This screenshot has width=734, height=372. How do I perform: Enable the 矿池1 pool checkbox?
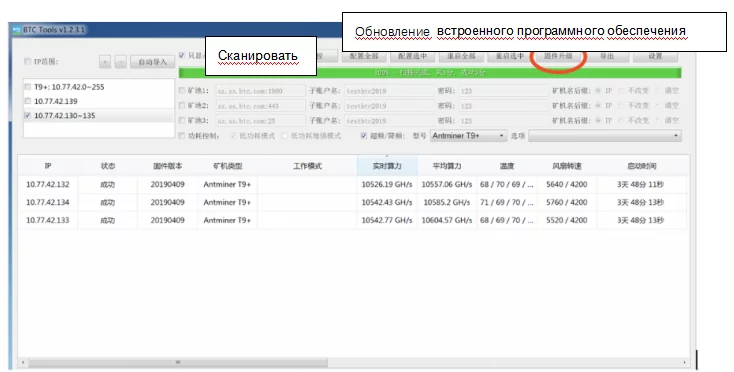(182, 91)
